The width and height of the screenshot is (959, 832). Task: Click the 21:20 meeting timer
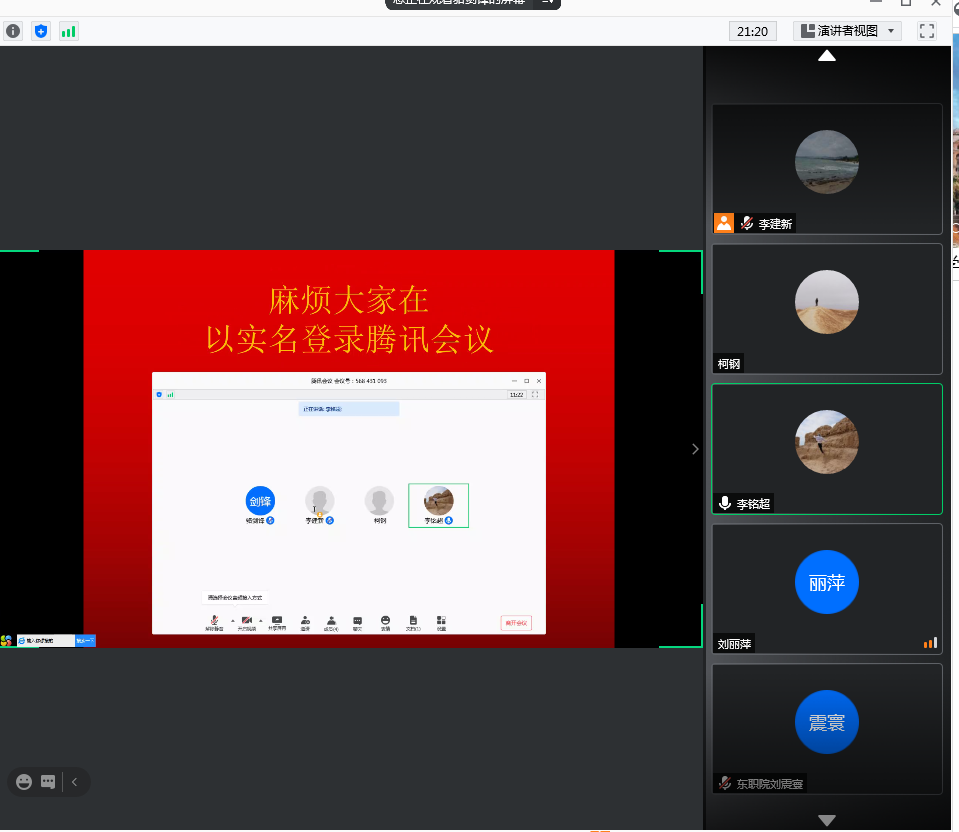752,31
